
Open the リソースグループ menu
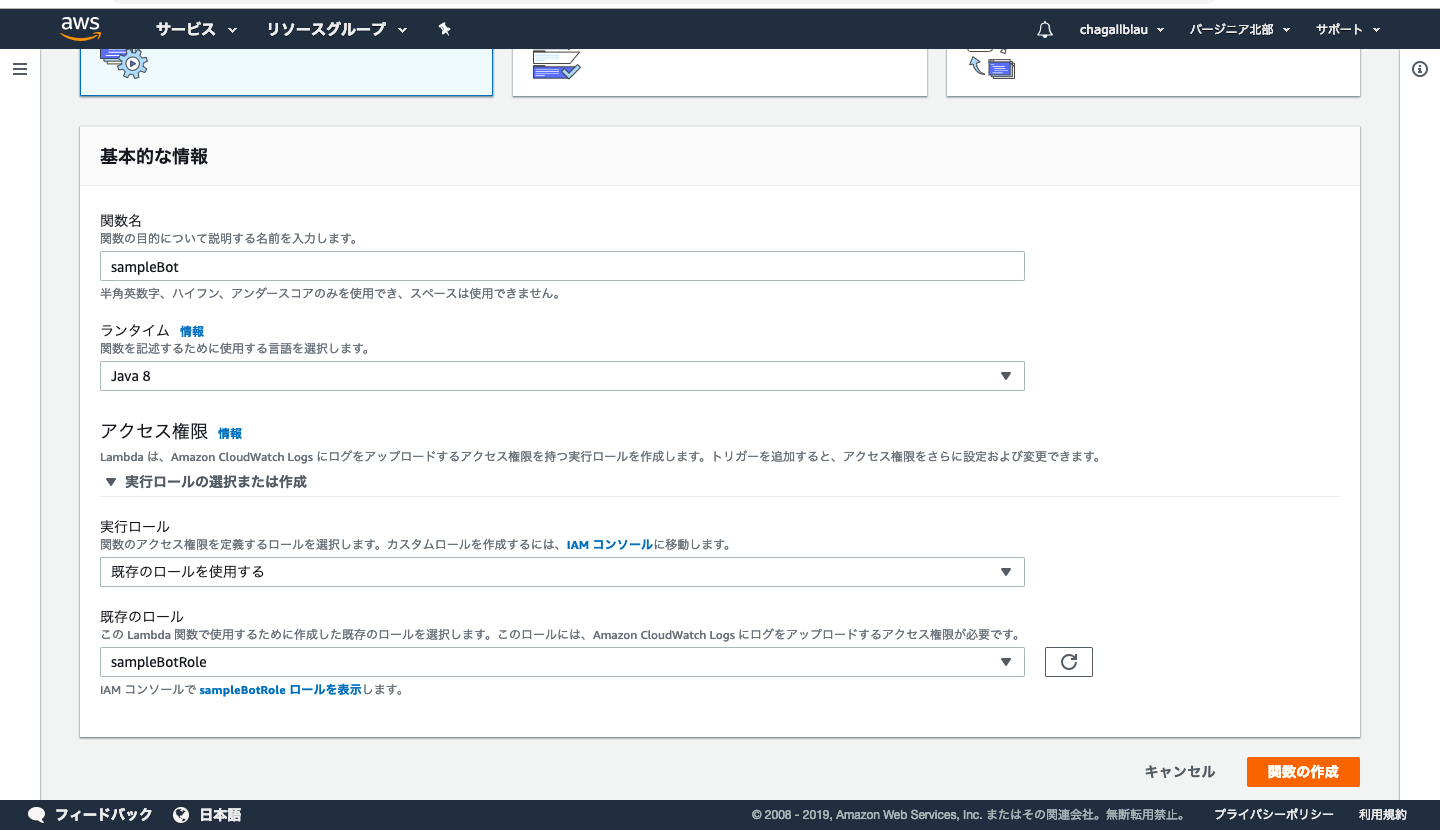click(337, 29)
